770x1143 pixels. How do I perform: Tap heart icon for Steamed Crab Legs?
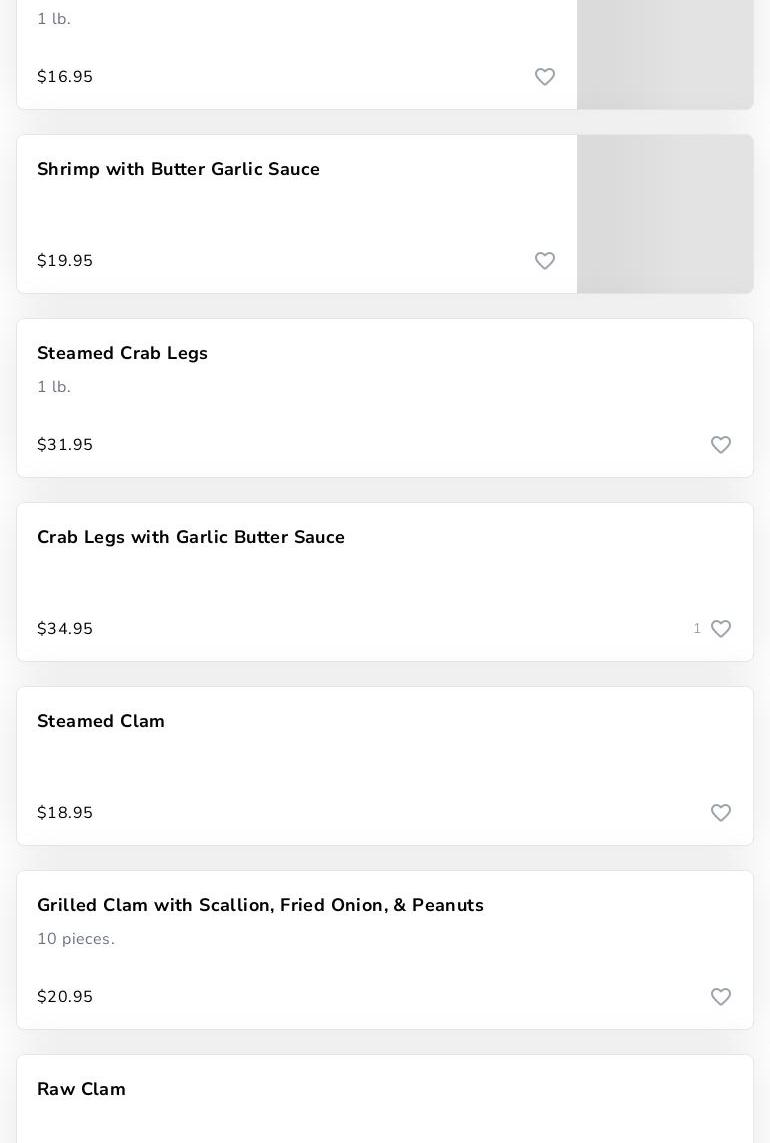pos(721,445)
